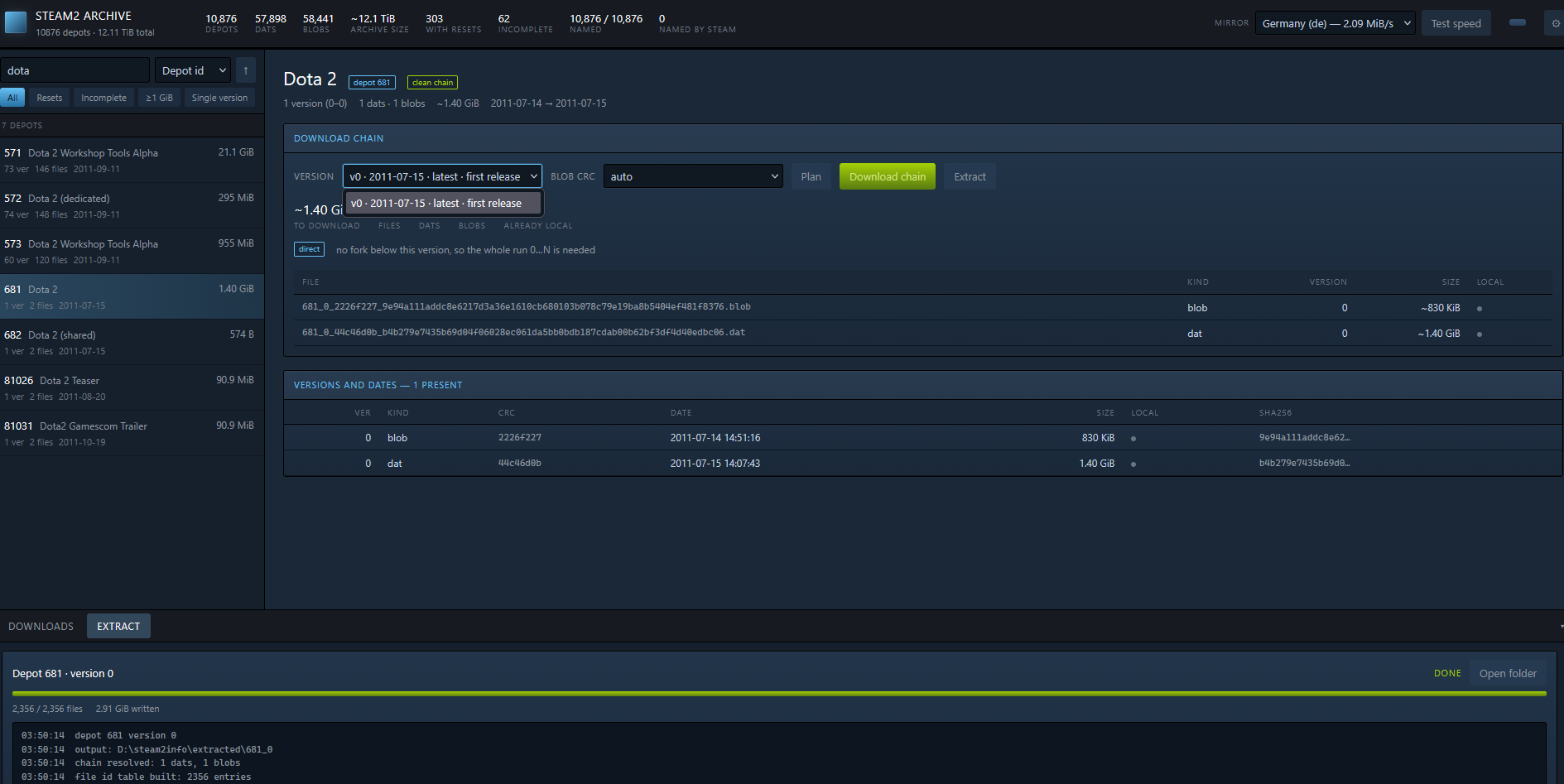Click the local status dot of the .dat file row

coord(1480,334)
